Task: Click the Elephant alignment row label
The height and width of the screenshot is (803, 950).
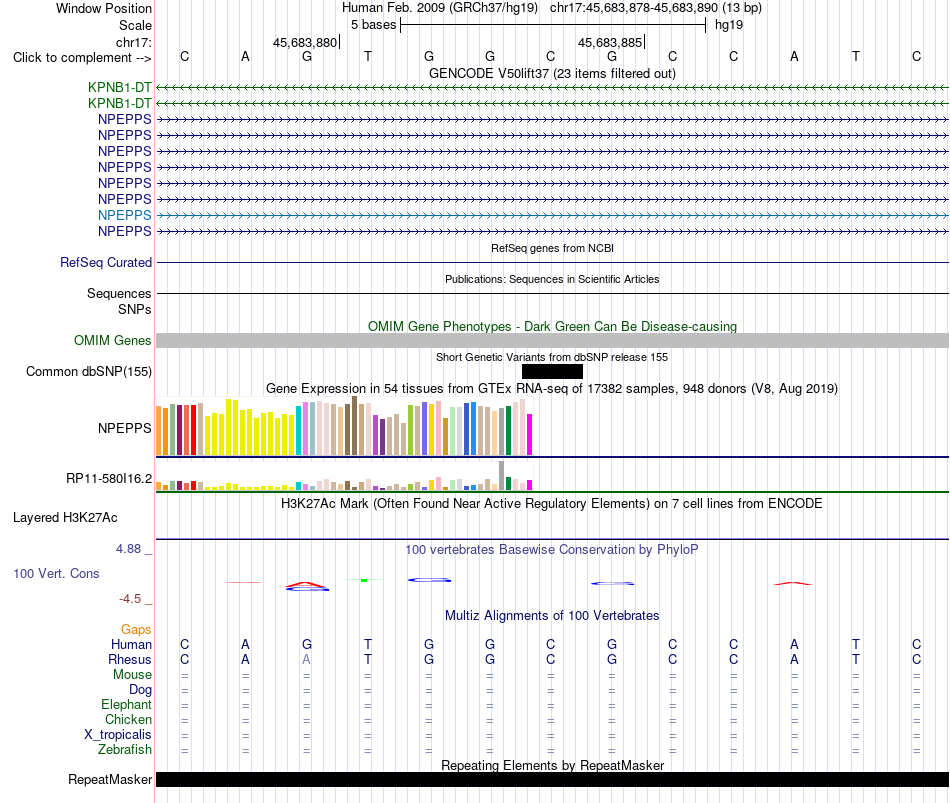Action: coord(126,705)
